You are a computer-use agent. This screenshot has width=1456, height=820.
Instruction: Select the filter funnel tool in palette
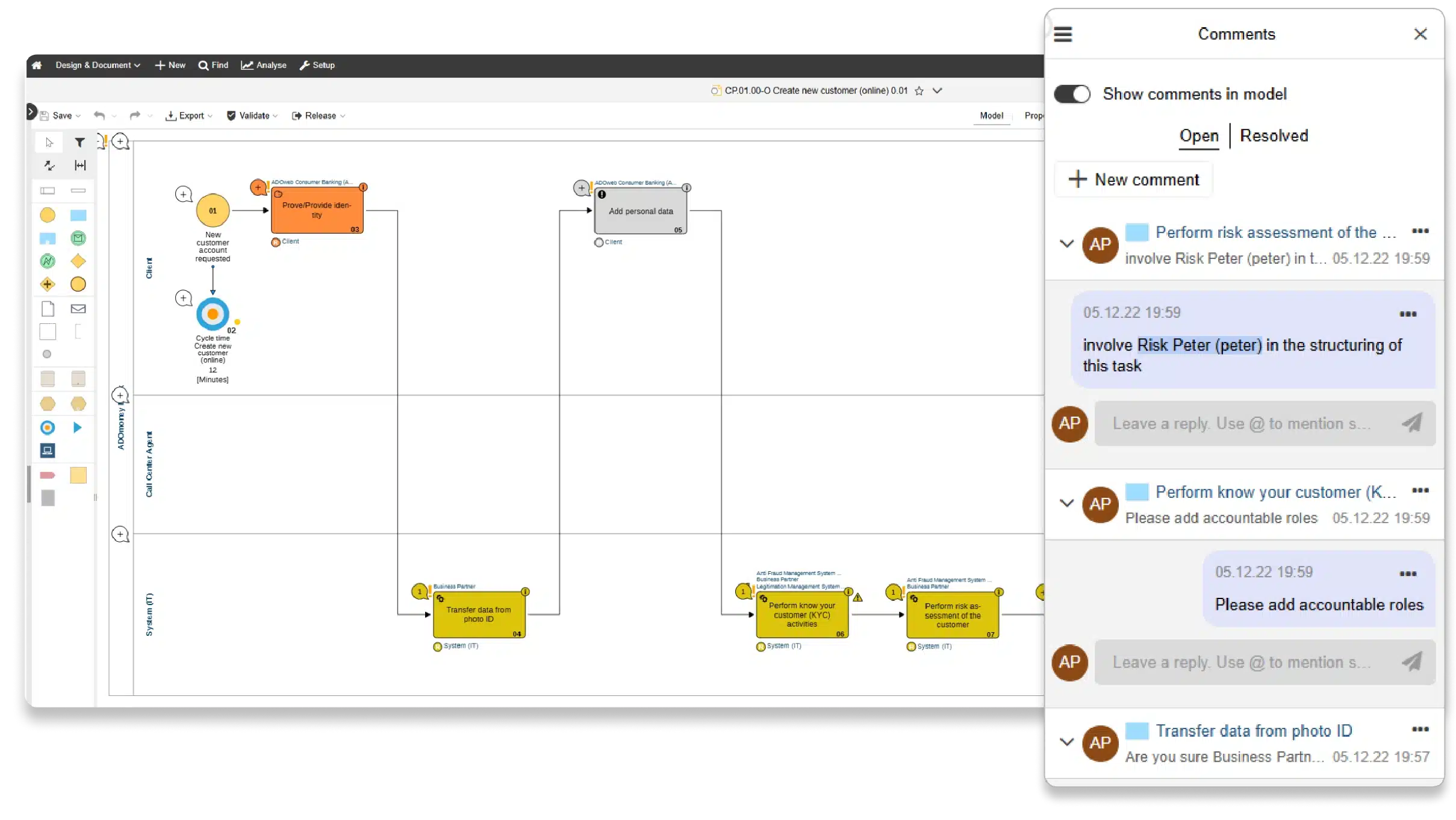coord(79,143)
